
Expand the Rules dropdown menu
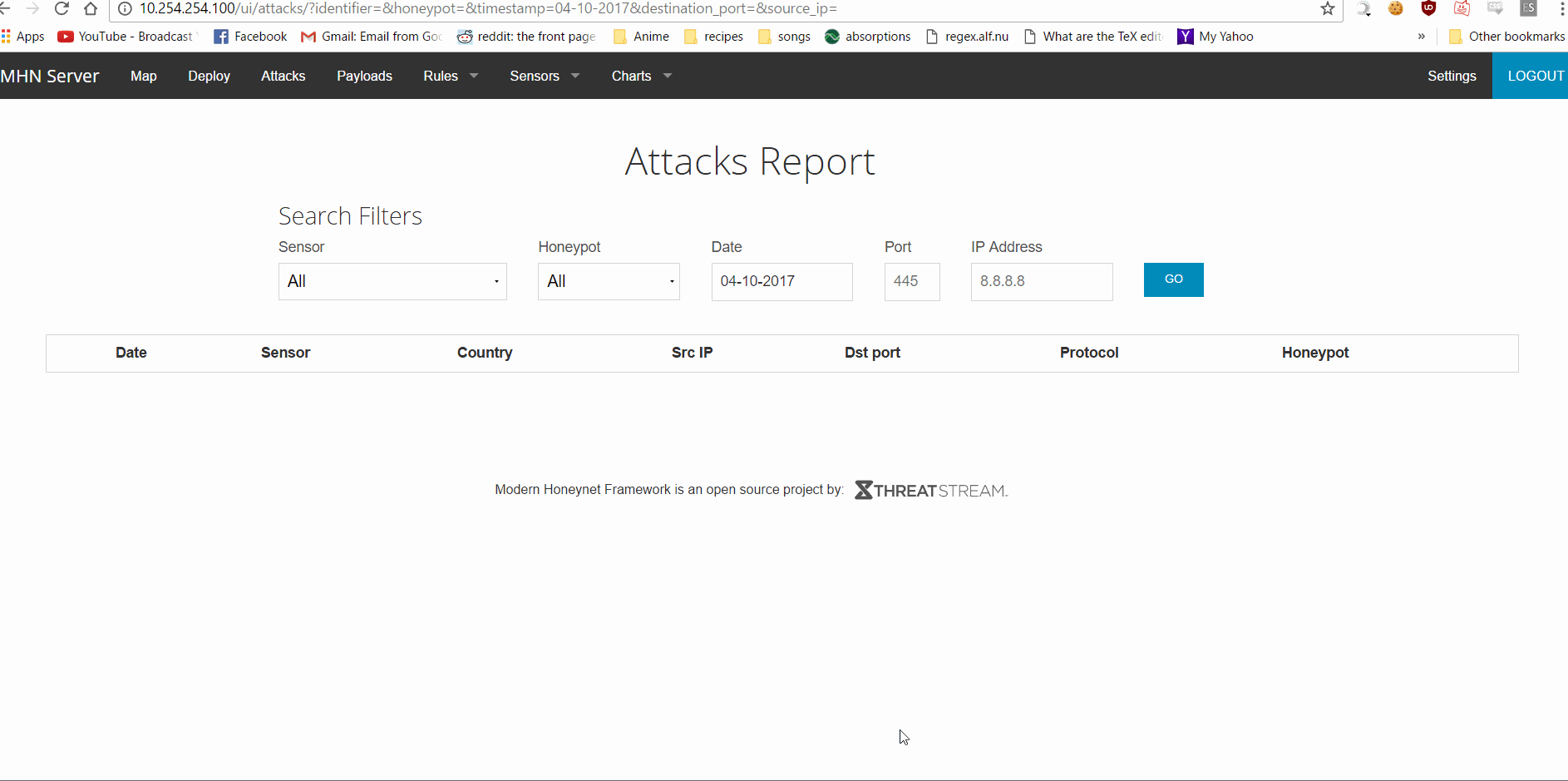tap(451, 76)
